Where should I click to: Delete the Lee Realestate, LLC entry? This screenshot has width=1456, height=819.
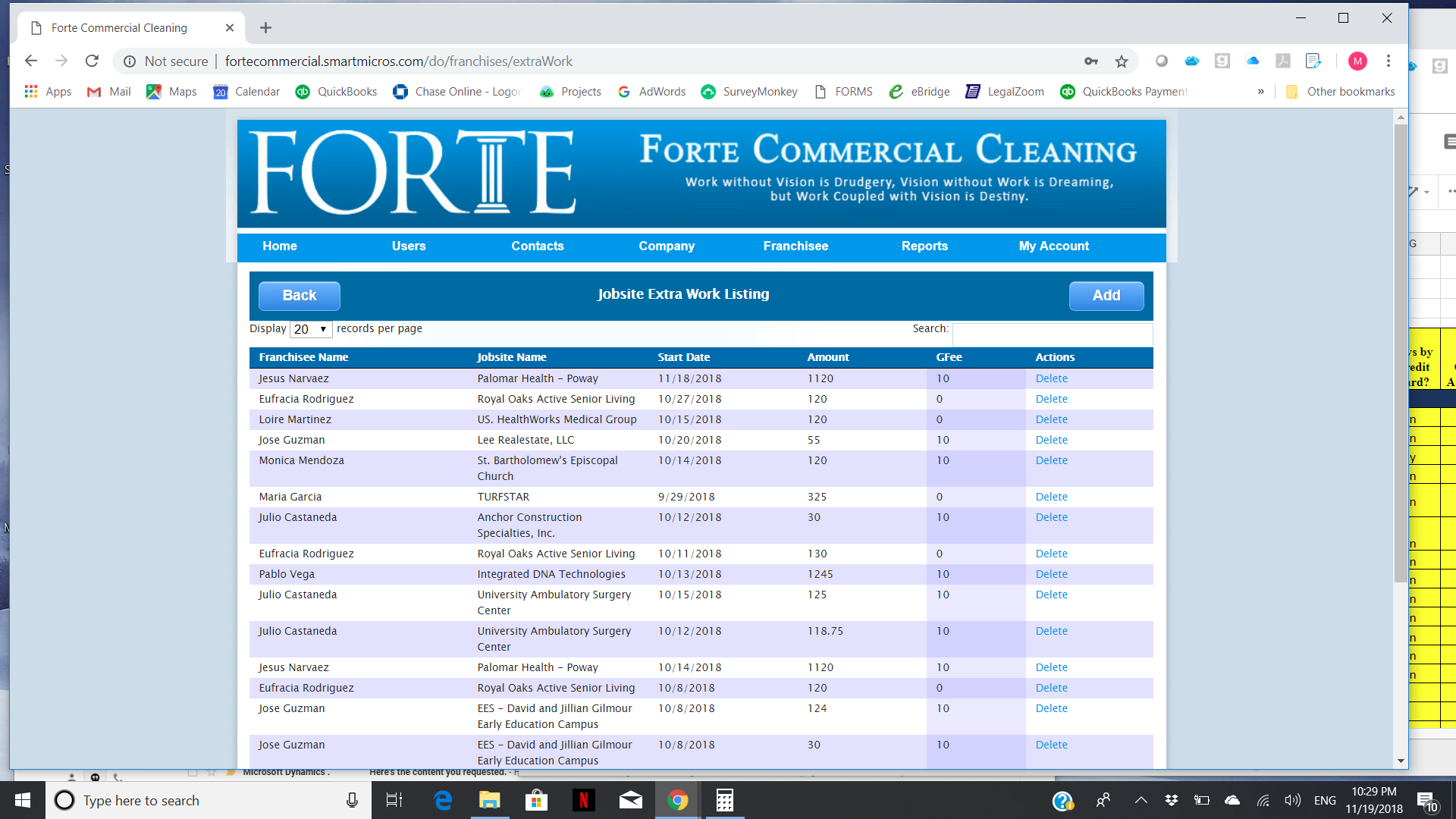[x=1051, y=440]
